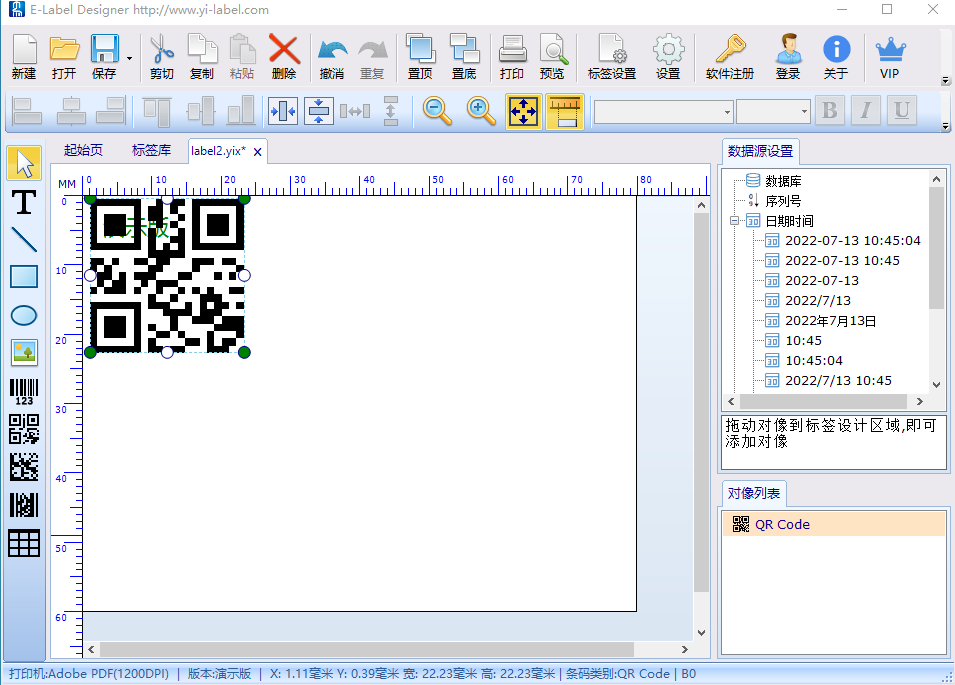Open the dropdown arrow next to 保存
The width and height of the screenshot is (955, 685).
point(129,58)
